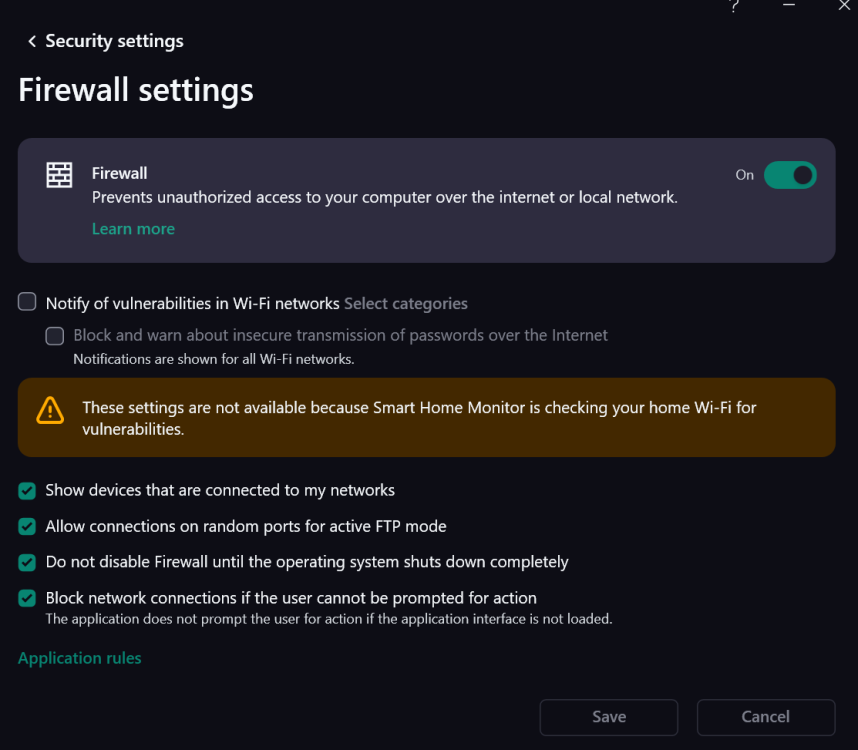The width and height of the screenshot is (858, 750).
Task: Uncheck Block network connections if user unprompted
Action: pyautogui.click(x=27, y=598)
